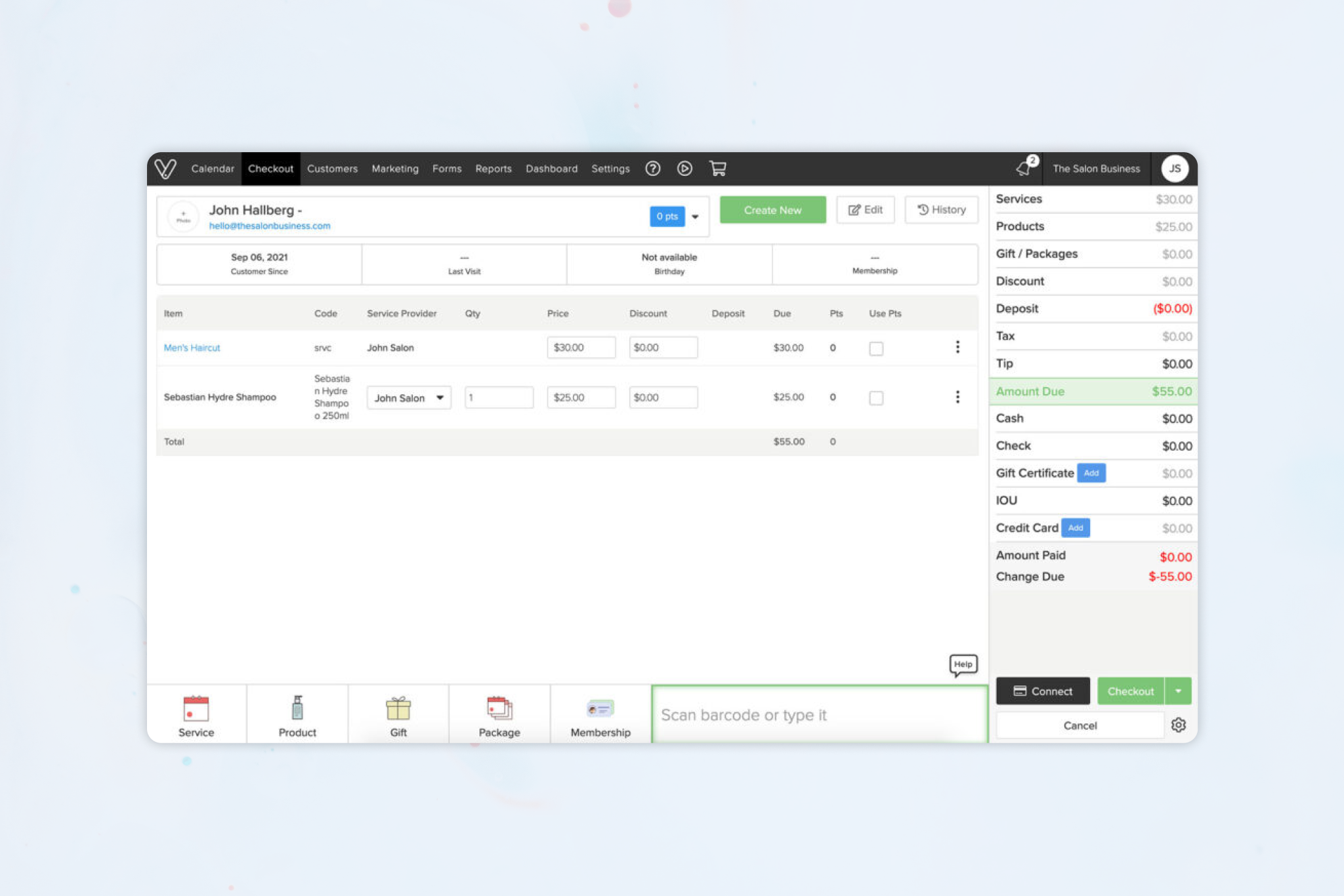Expand the 0 pts dropdown arrow
This screenshot has height=896, width=1344.
pos(695,216)
